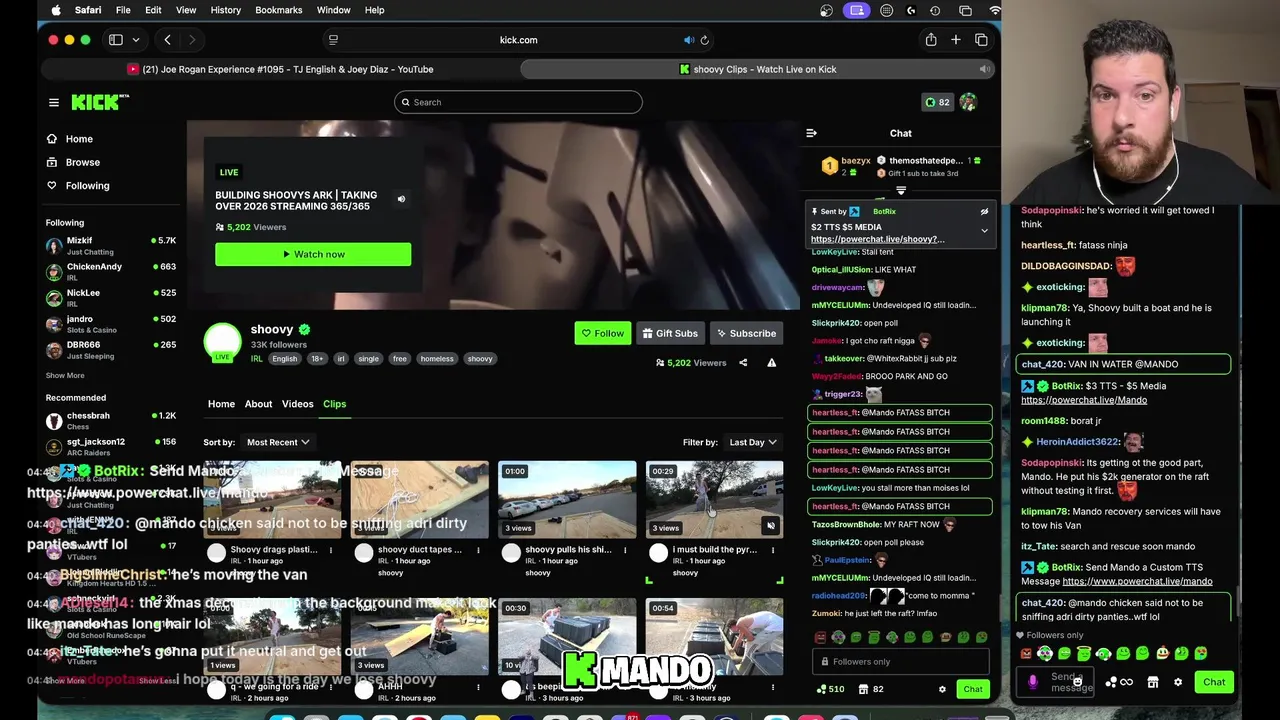1280x720 pixels.
Task: Collapse the left chat panel using the arrow icon
Action: click(811, 133)
